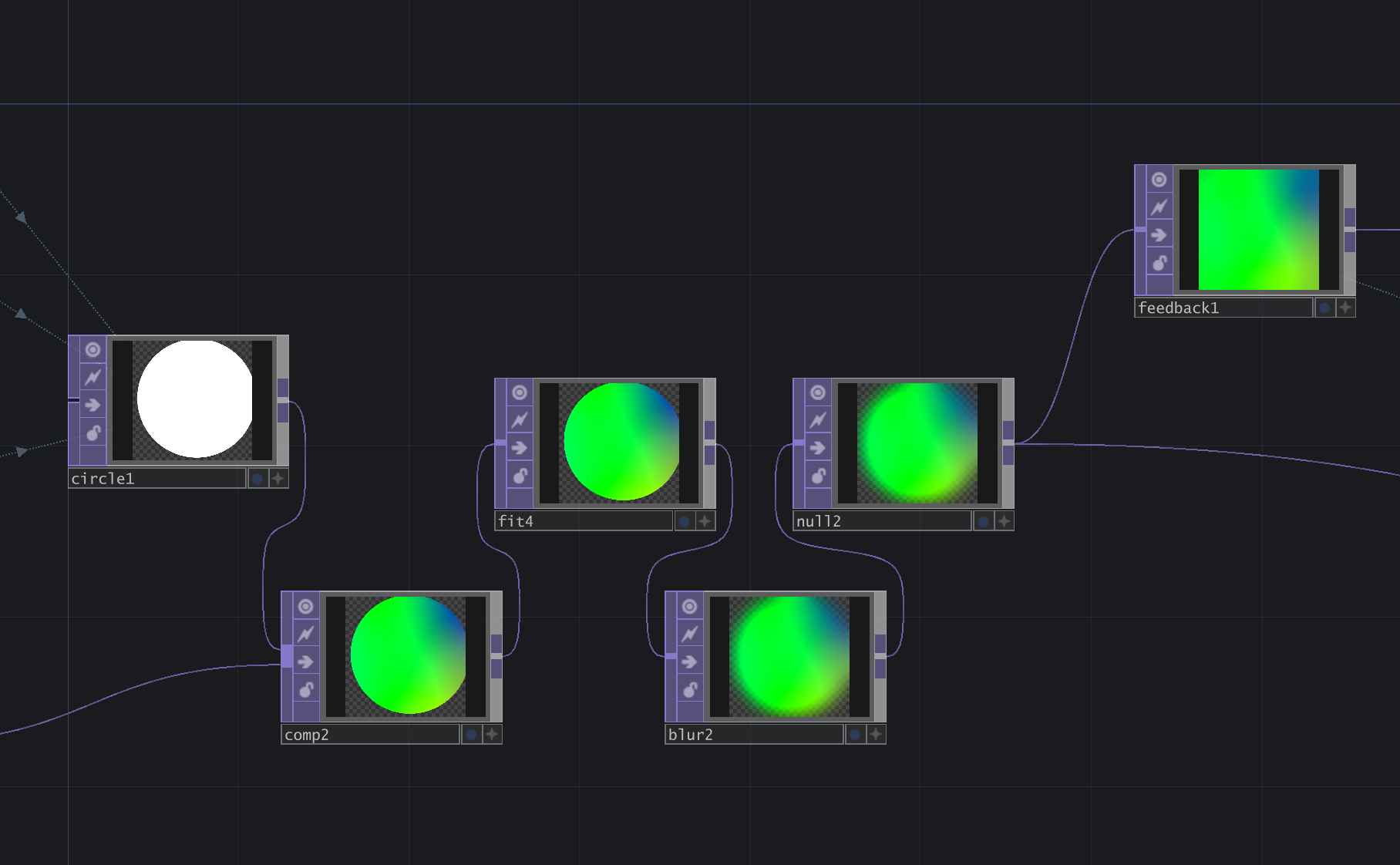1400x865 pixels.
Task: Bypass the feedback1 operator
Action: pyautogui.click(x=1159, y=235)
